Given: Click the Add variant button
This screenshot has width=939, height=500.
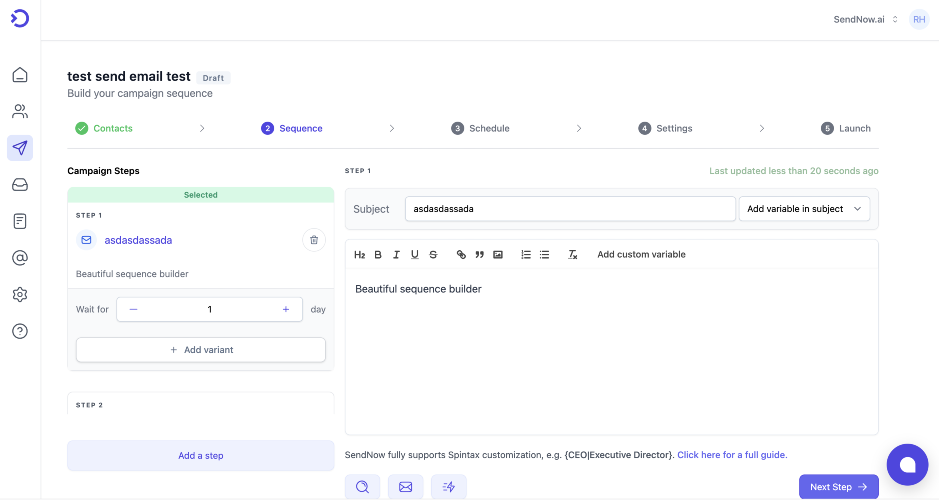Looking at the screenshot, I should point(201,350).
